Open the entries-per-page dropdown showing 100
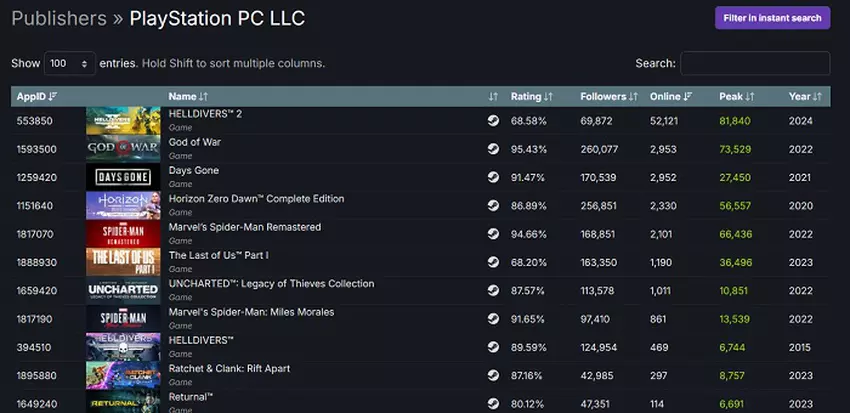Screen dimensions: 850x413 tap(70, 63)
